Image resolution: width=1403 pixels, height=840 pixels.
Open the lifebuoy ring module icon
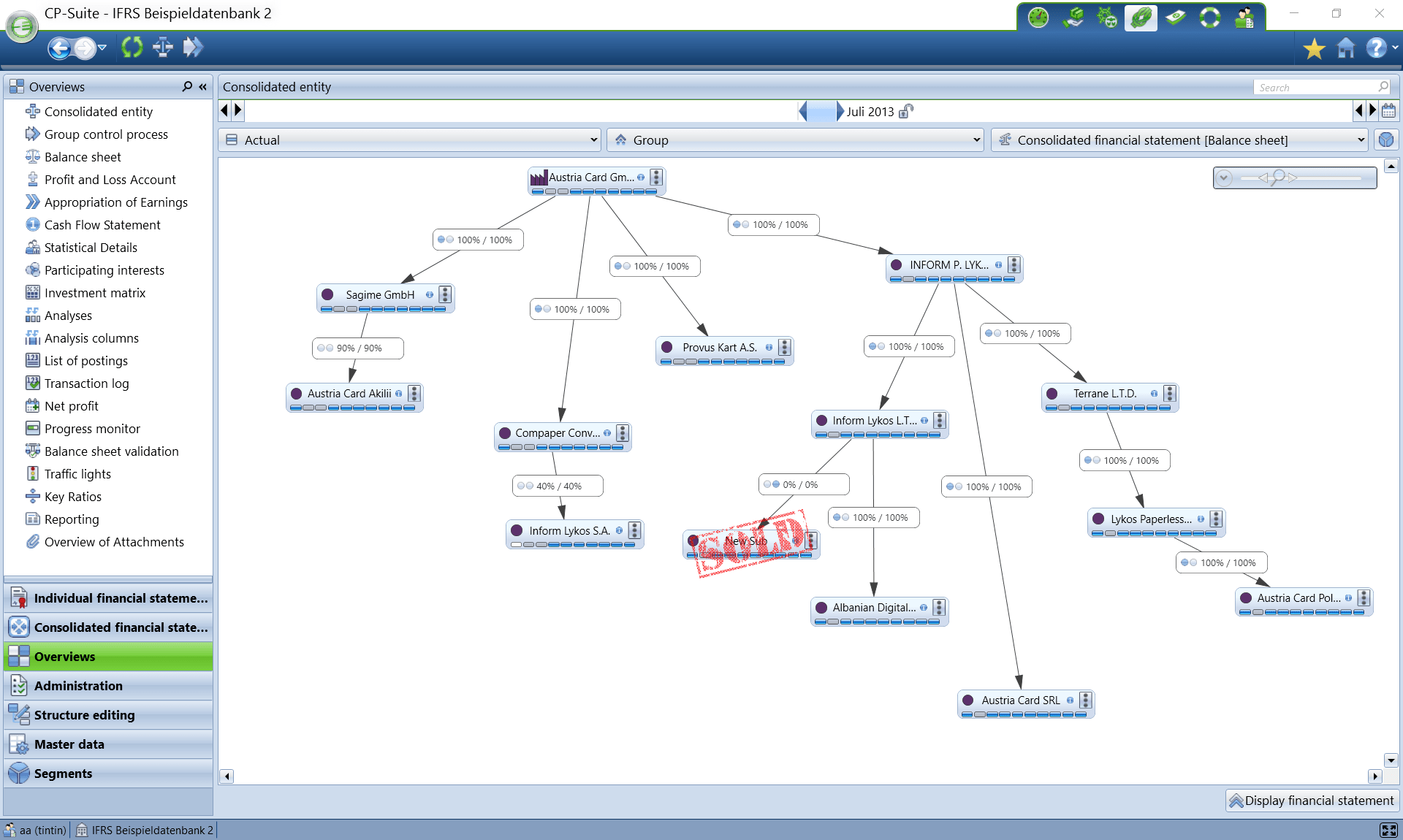click(1210, 17)
